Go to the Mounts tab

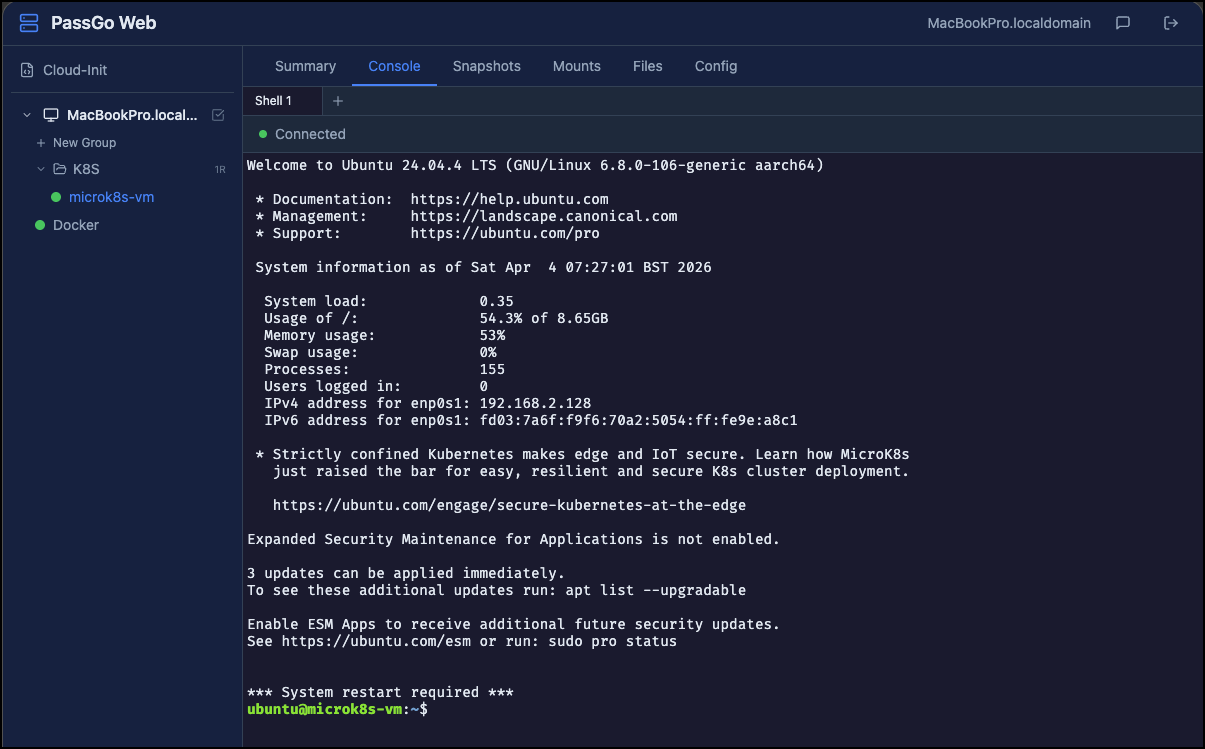[576, 66]
